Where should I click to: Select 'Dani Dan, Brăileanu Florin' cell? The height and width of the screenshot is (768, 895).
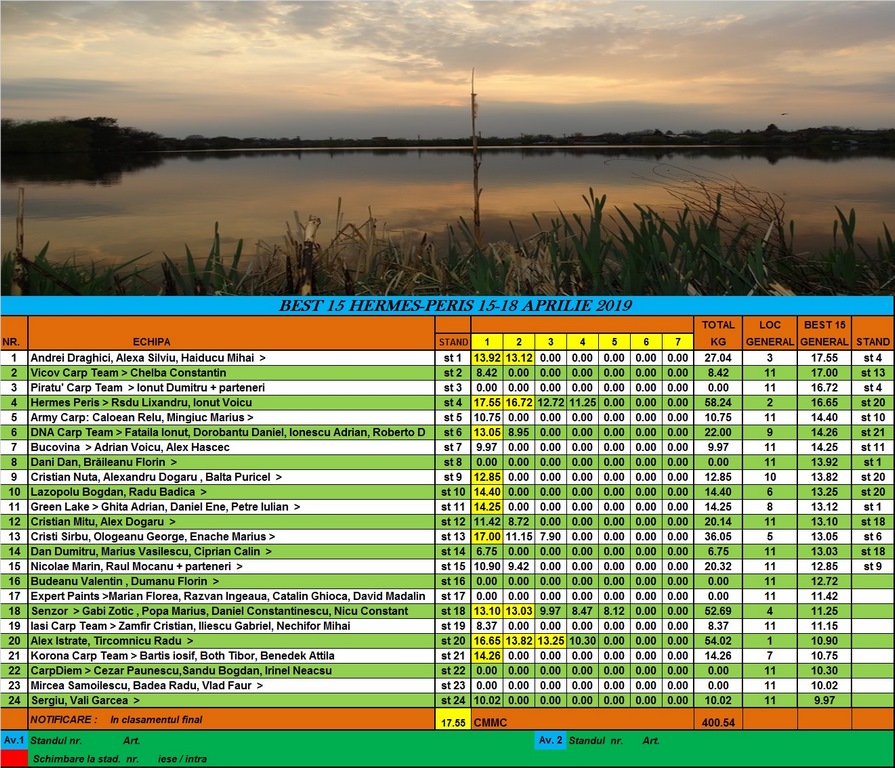point(231,462)
